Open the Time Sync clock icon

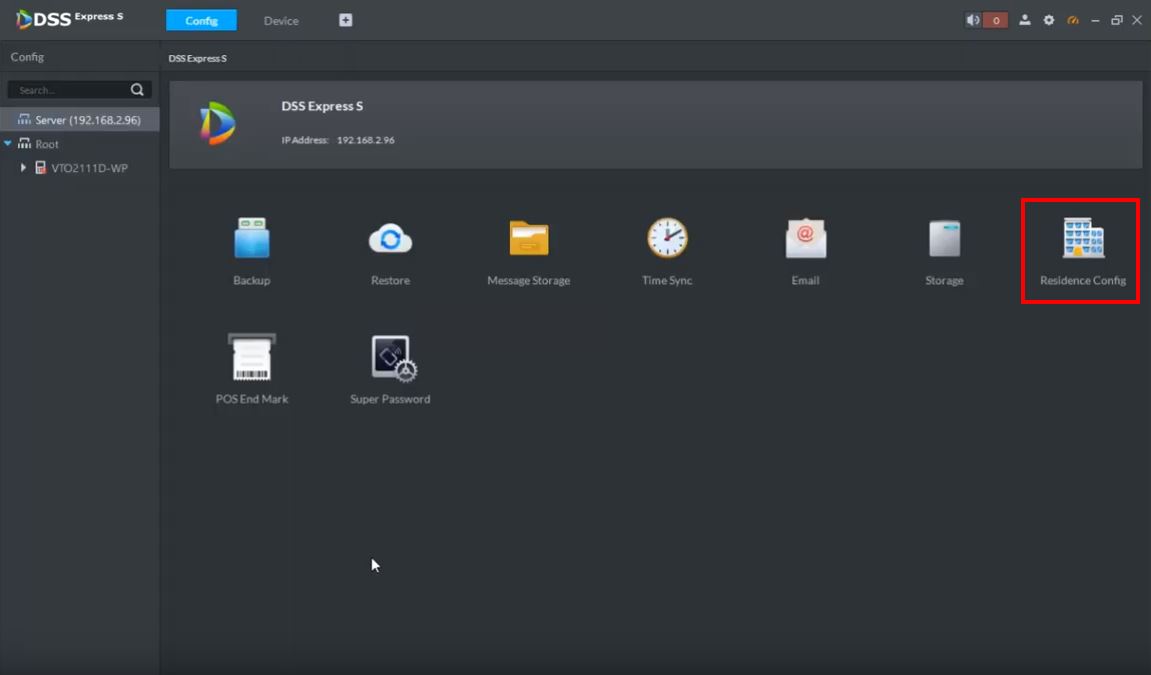[667, 238]
